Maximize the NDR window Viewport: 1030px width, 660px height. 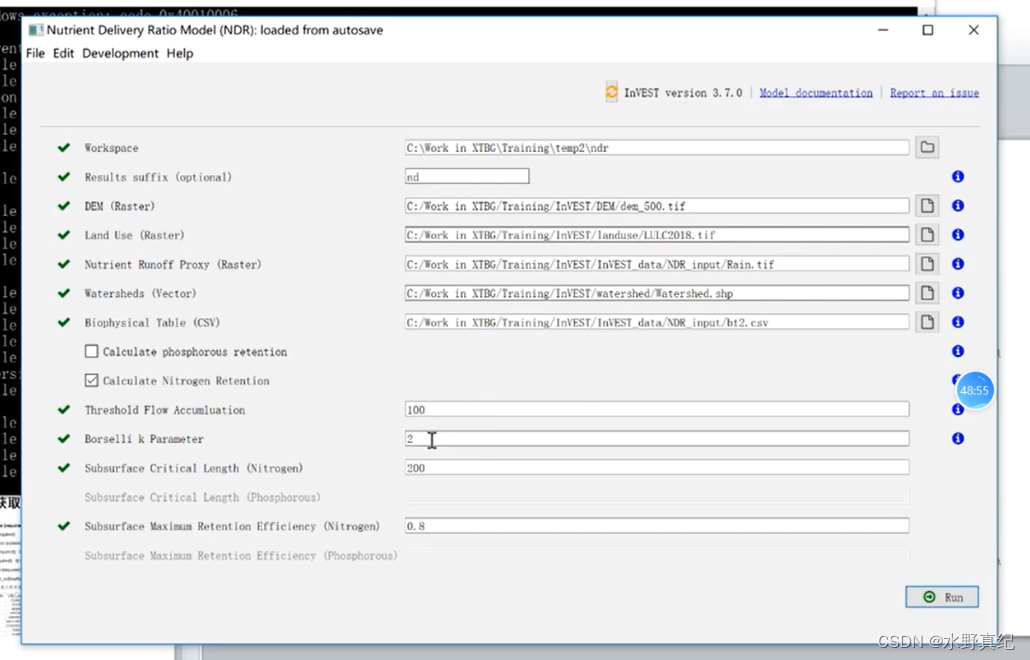928,30
